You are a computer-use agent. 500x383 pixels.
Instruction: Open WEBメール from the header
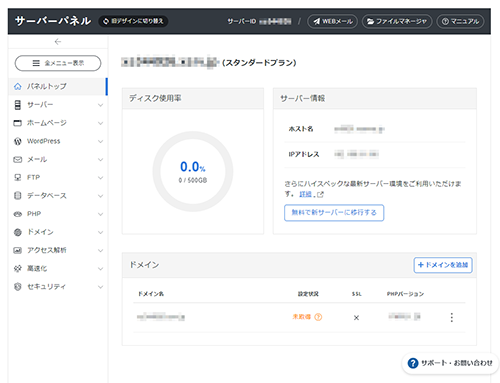pos(332,21)
